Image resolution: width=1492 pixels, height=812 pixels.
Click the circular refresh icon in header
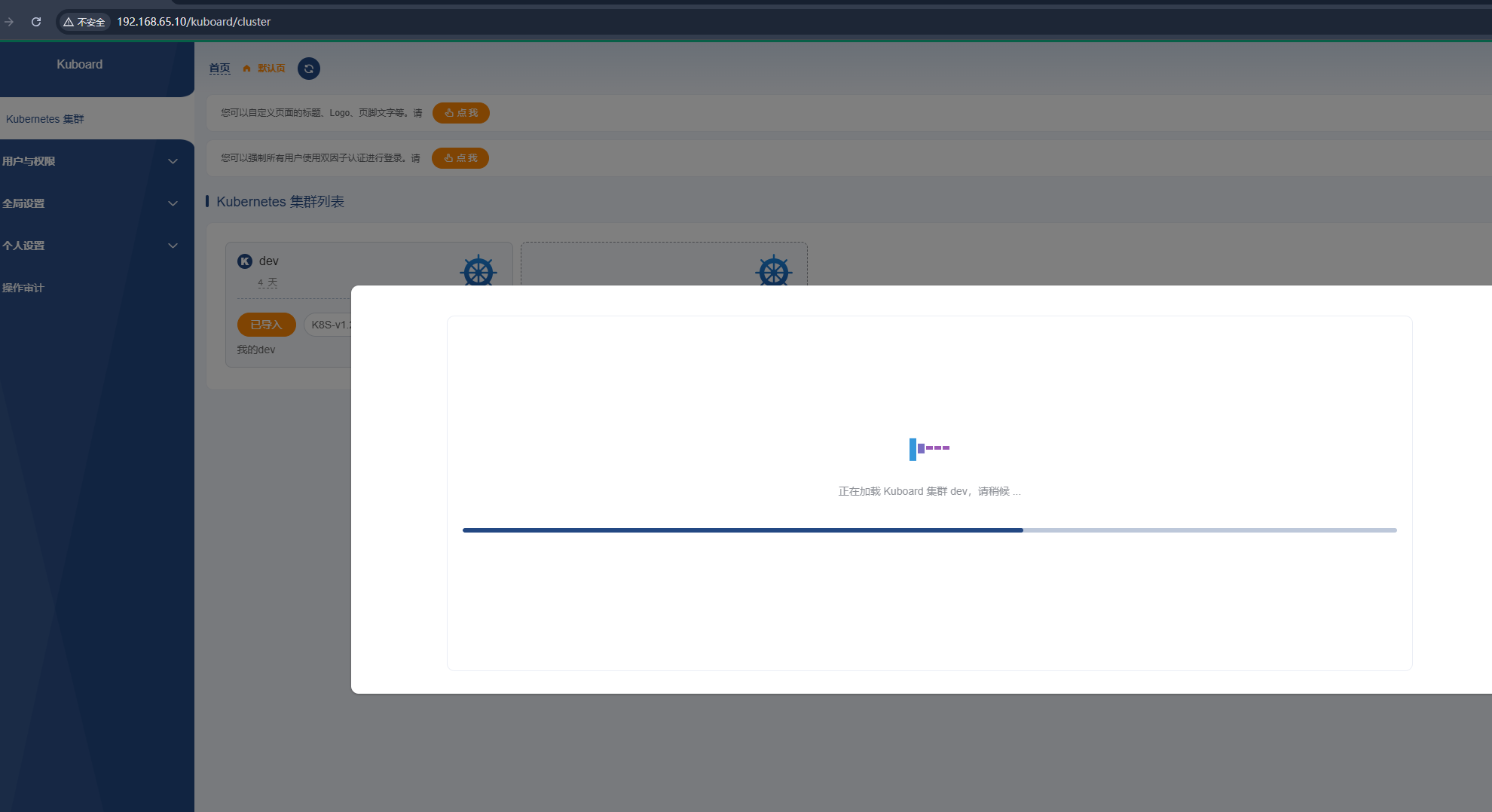tap(309, 69)
